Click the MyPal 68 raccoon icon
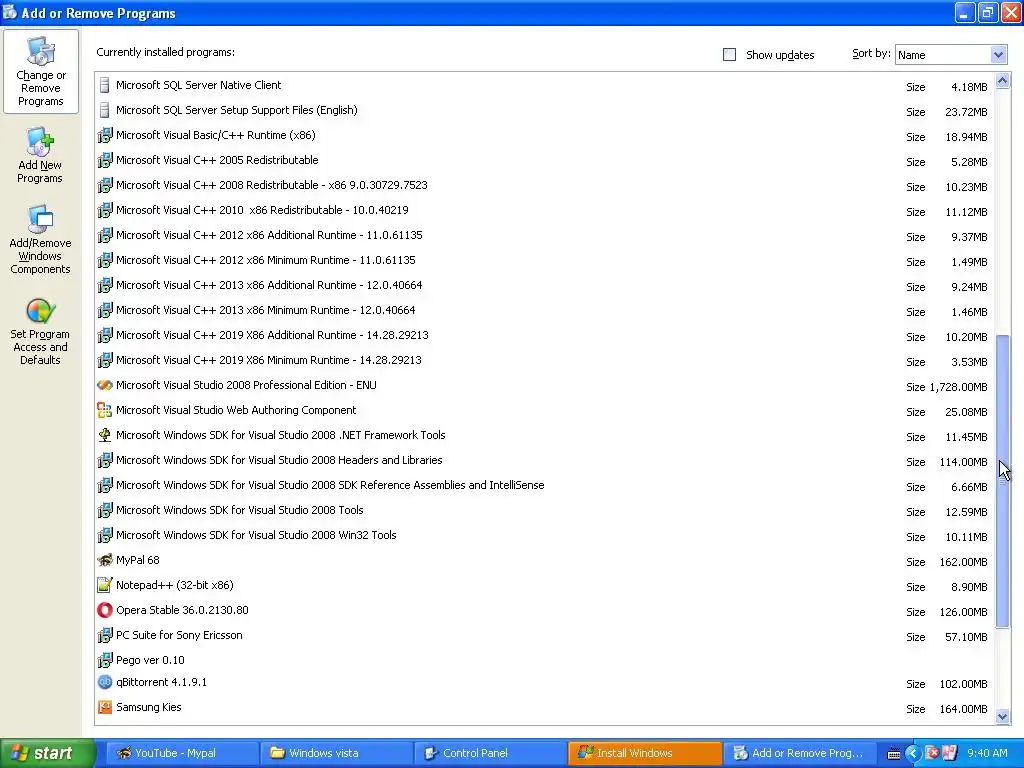1024x768 pixels. 104,560
